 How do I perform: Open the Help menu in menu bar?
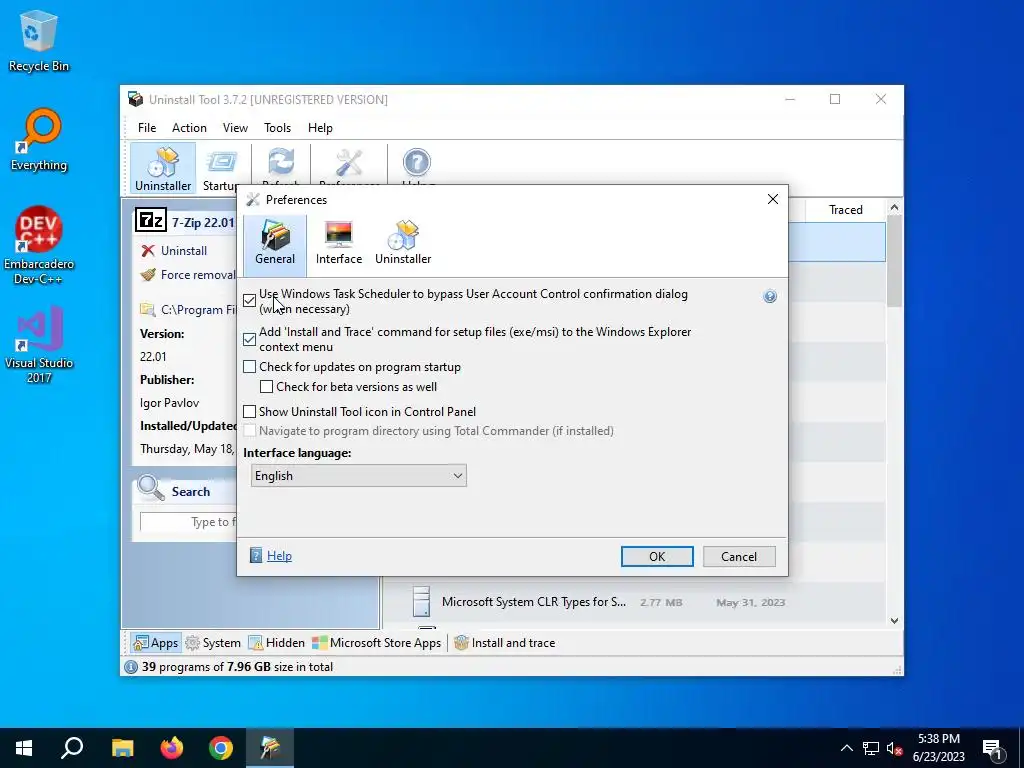(320, 128)
